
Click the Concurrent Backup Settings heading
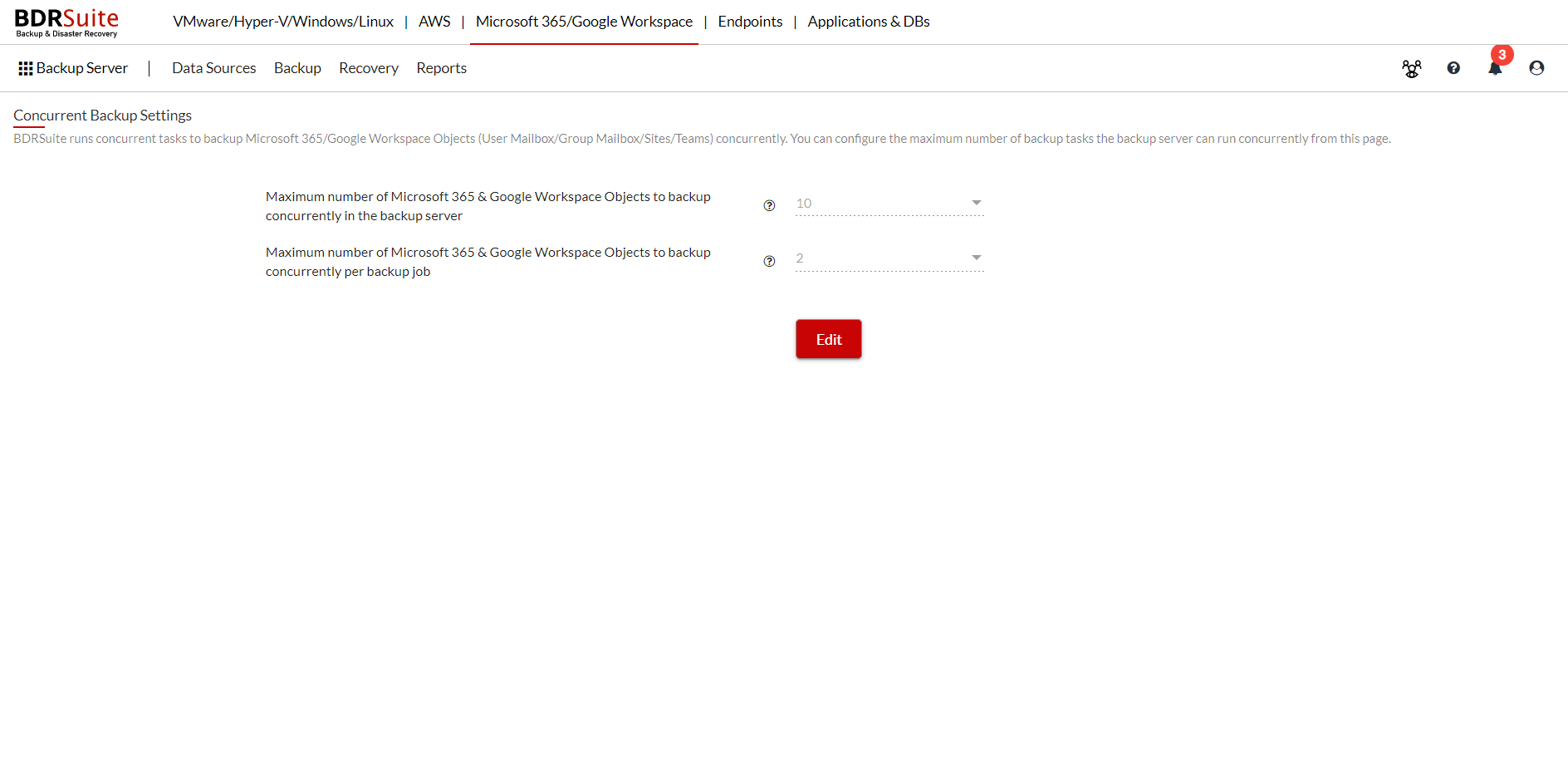coord(102,116)
